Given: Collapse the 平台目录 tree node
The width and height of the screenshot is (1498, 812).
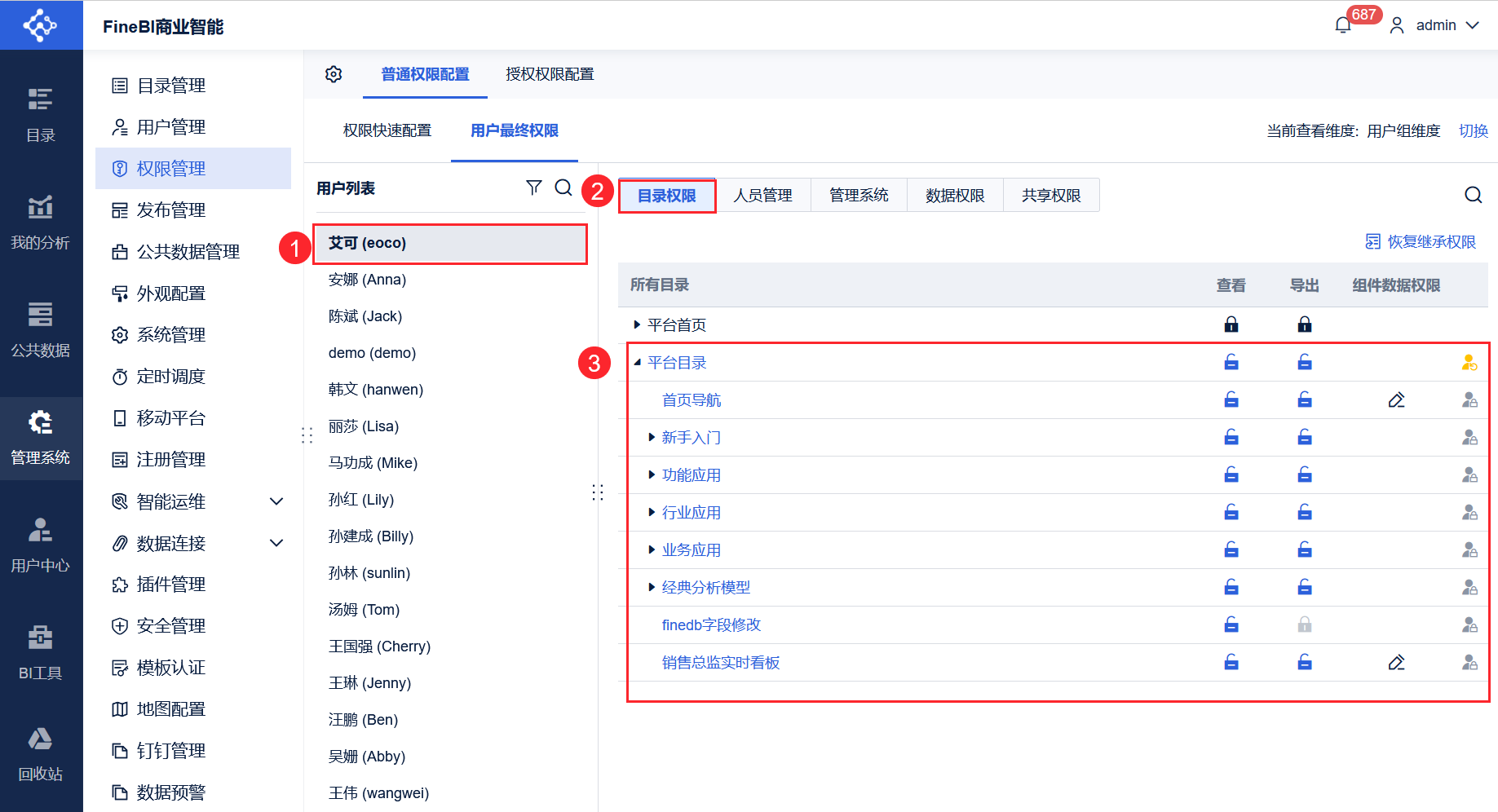Looking at the screenshot, I should click(x=637, y=363).
